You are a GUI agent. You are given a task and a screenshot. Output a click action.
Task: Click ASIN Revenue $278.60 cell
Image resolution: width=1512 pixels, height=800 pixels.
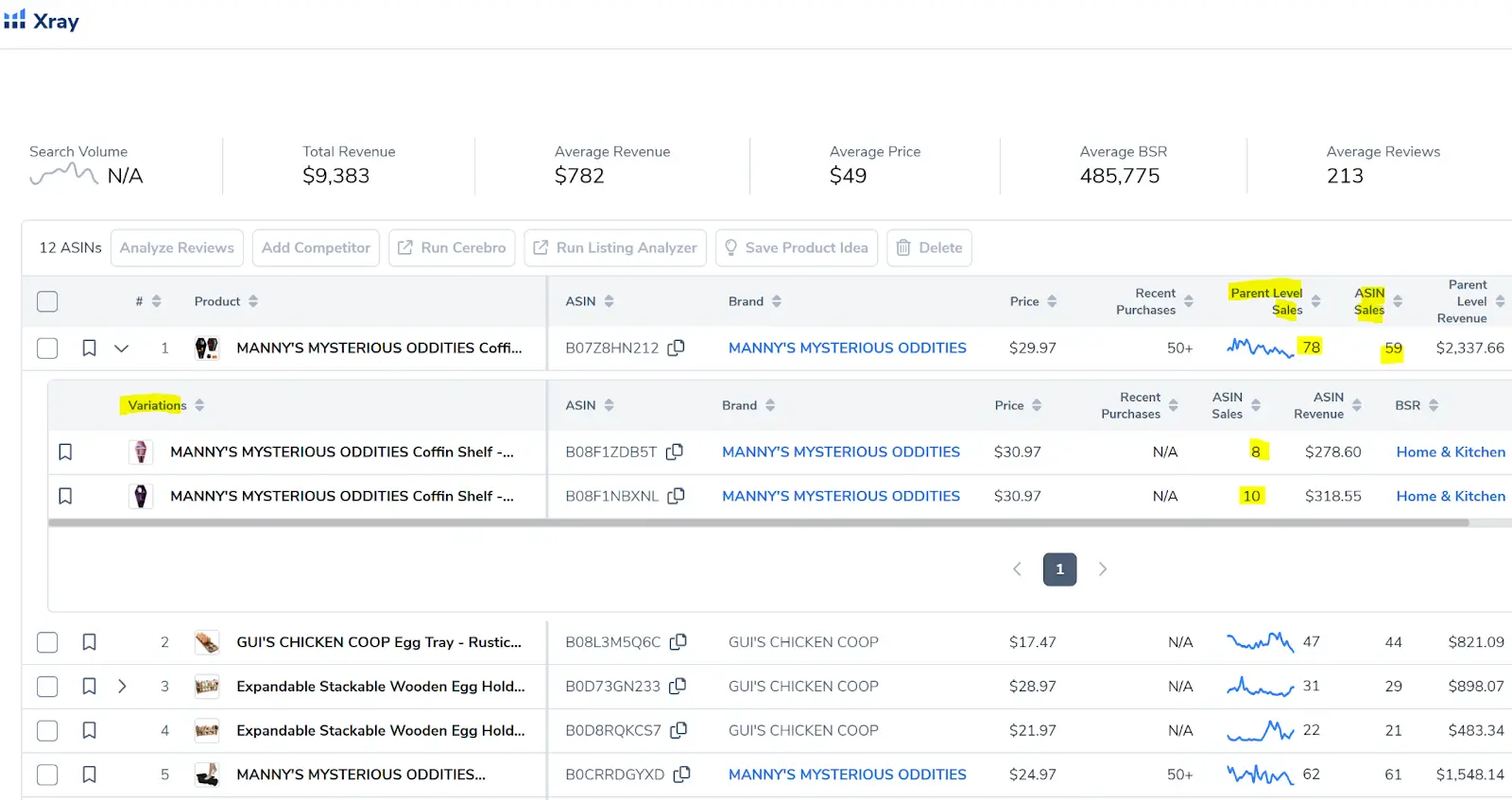pyautogui.click(x=1332, y=451)
